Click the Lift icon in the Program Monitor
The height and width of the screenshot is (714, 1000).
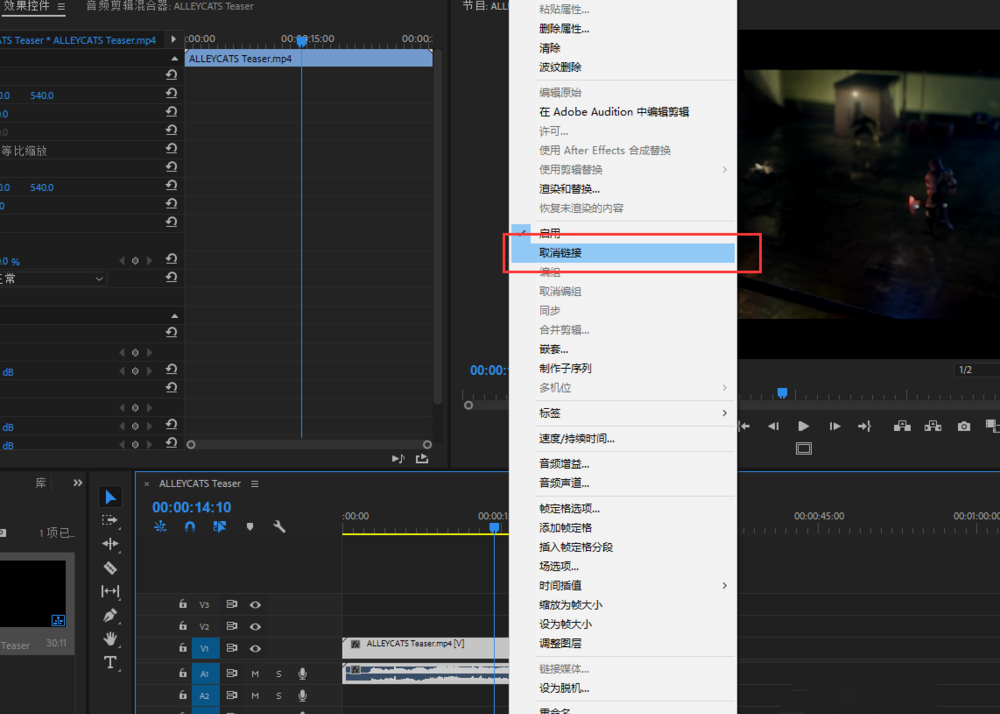(902, 426)
